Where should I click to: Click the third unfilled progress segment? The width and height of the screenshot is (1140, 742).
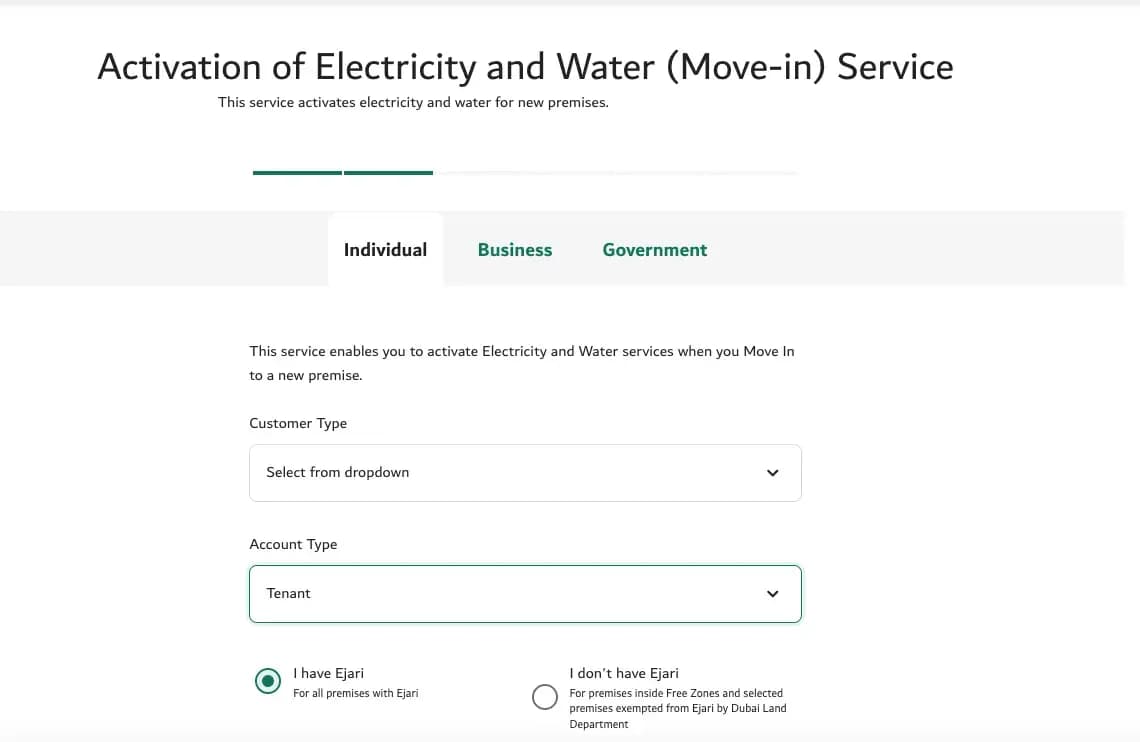pyautogui.click(x=480, y=172)
